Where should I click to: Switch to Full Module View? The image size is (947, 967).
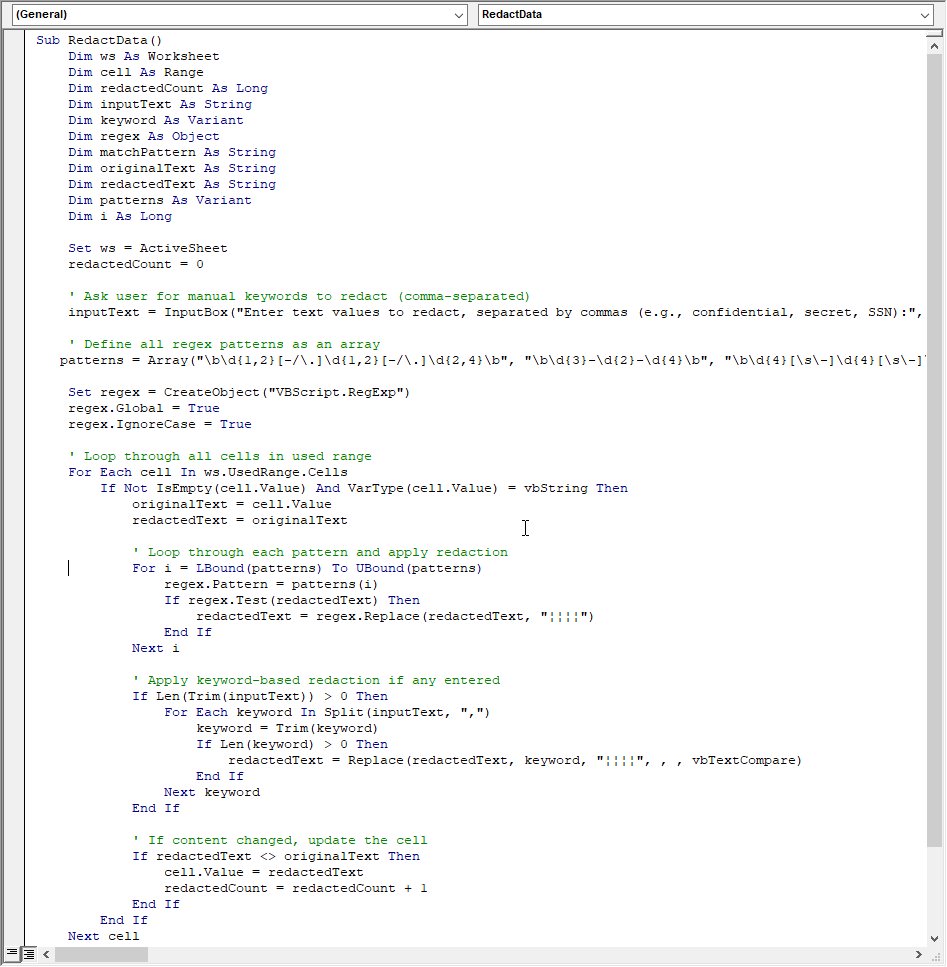click(x=28, y=954)
